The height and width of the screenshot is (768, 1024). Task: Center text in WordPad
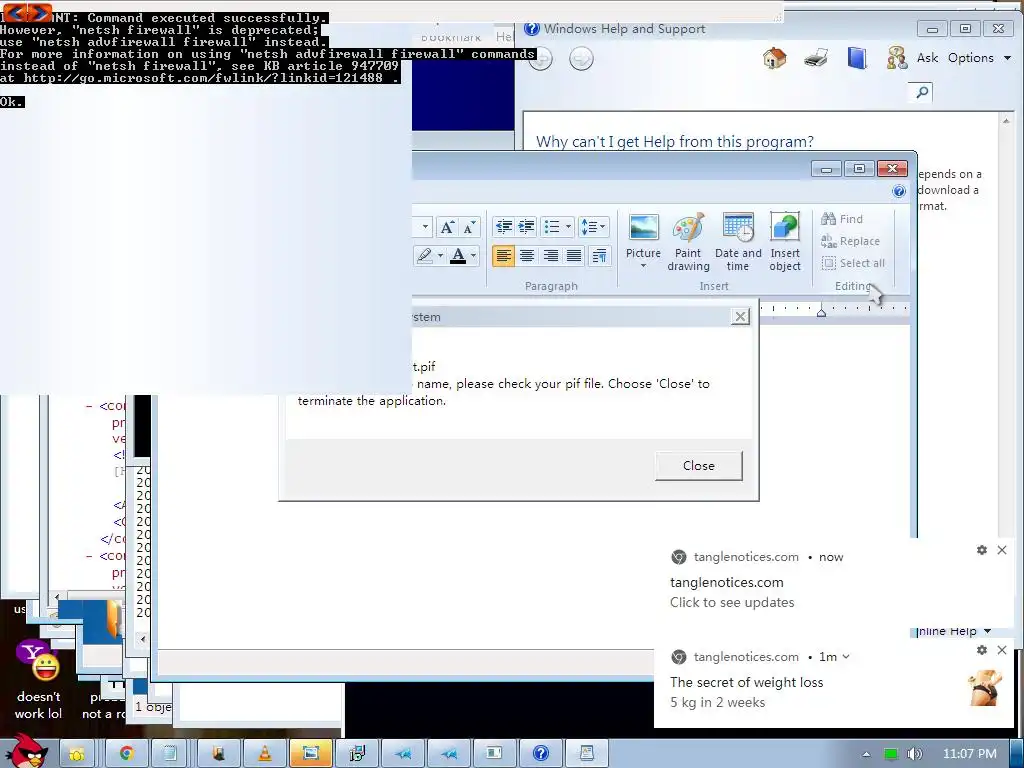pyautogui.click(x=526, y=255)
